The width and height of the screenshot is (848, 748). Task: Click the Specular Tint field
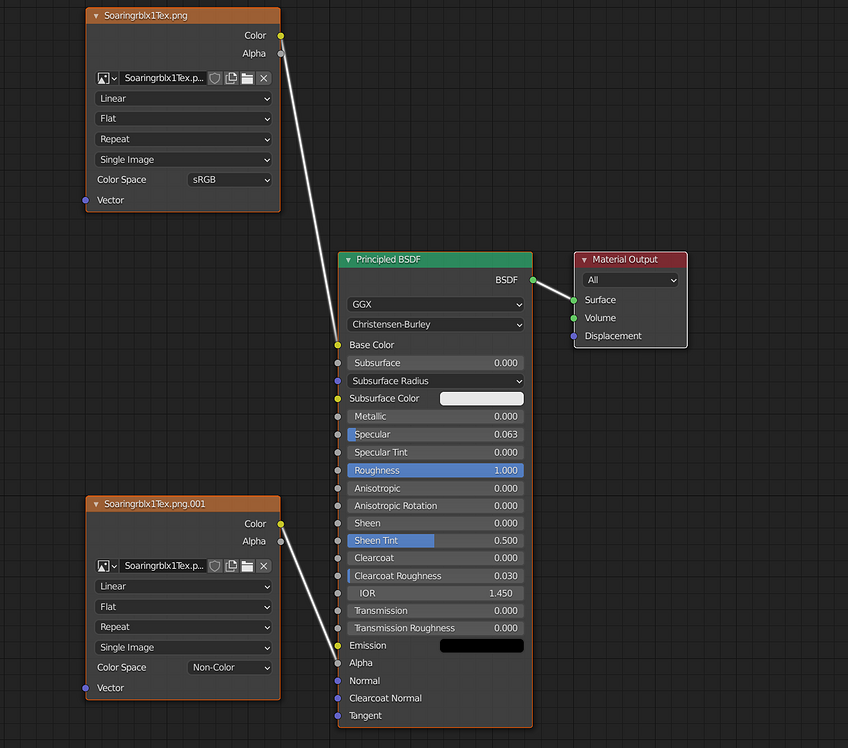(435, 453)
